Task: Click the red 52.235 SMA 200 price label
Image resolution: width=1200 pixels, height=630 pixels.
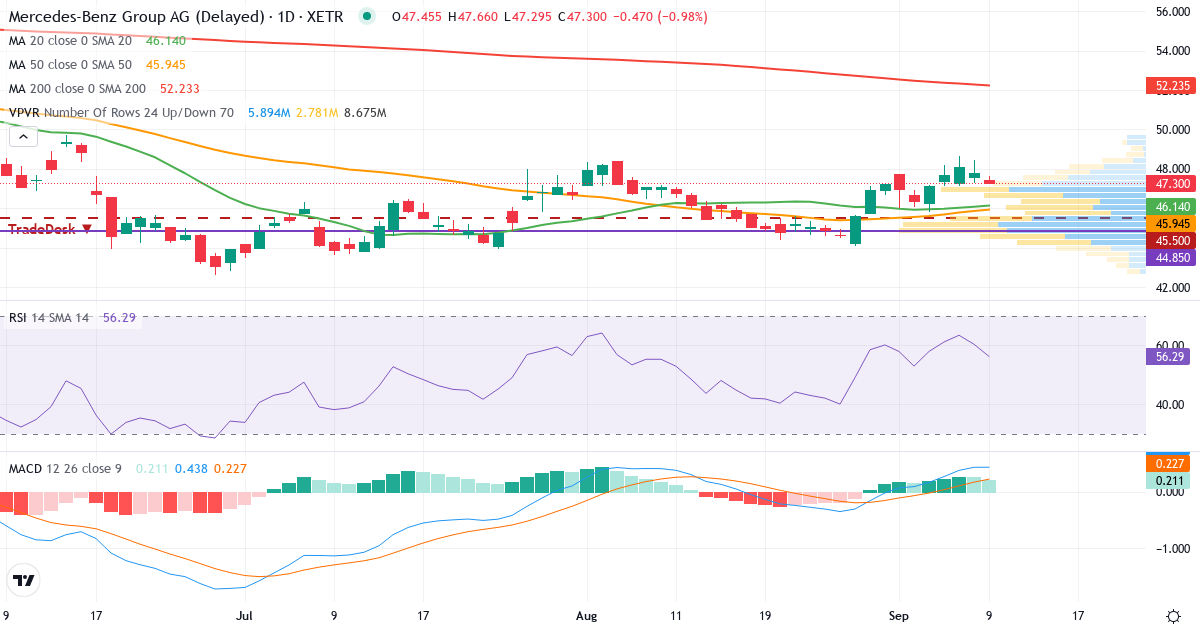Action: 1171,87
